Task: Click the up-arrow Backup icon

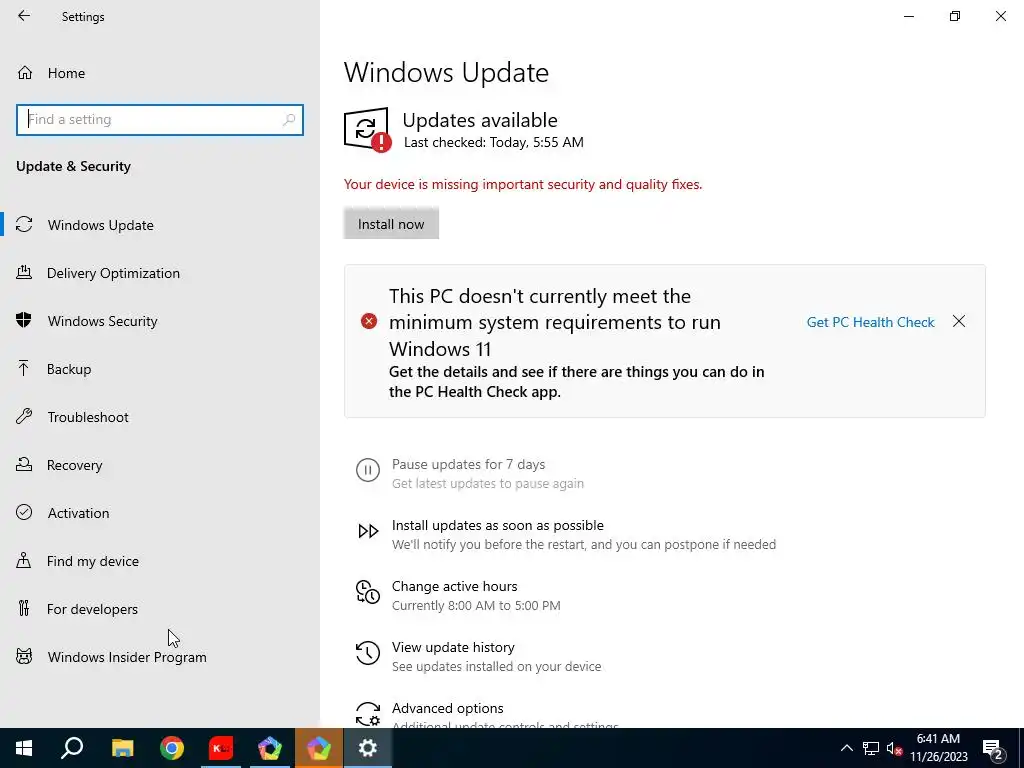Action: click(24, 368)
